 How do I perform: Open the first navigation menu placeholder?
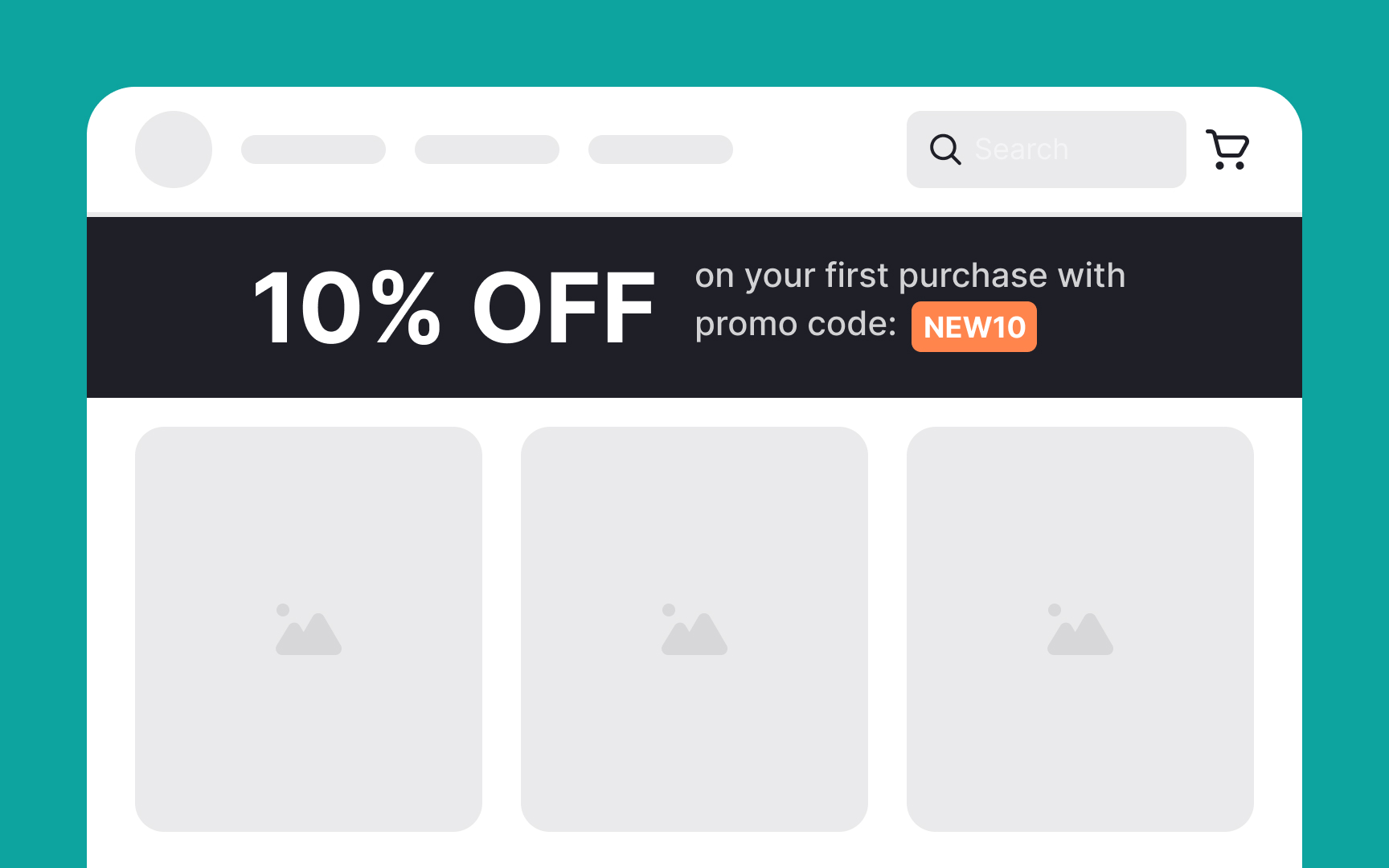pos(313,149)
